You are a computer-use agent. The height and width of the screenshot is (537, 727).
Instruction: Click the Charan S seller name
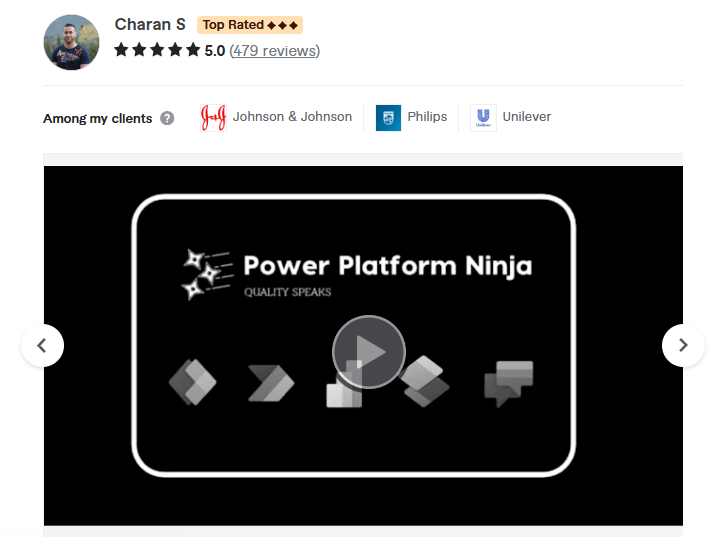tap(150, 25)
